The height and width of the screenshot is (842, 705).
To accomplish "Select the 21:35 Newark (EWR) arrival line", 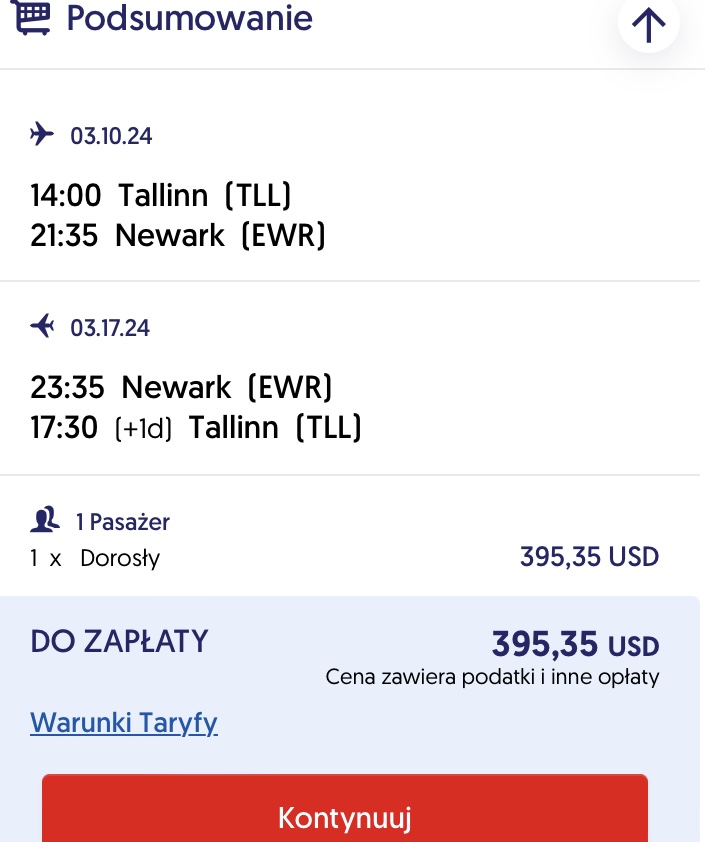I will pyautogui.click(x=178, y=235).
